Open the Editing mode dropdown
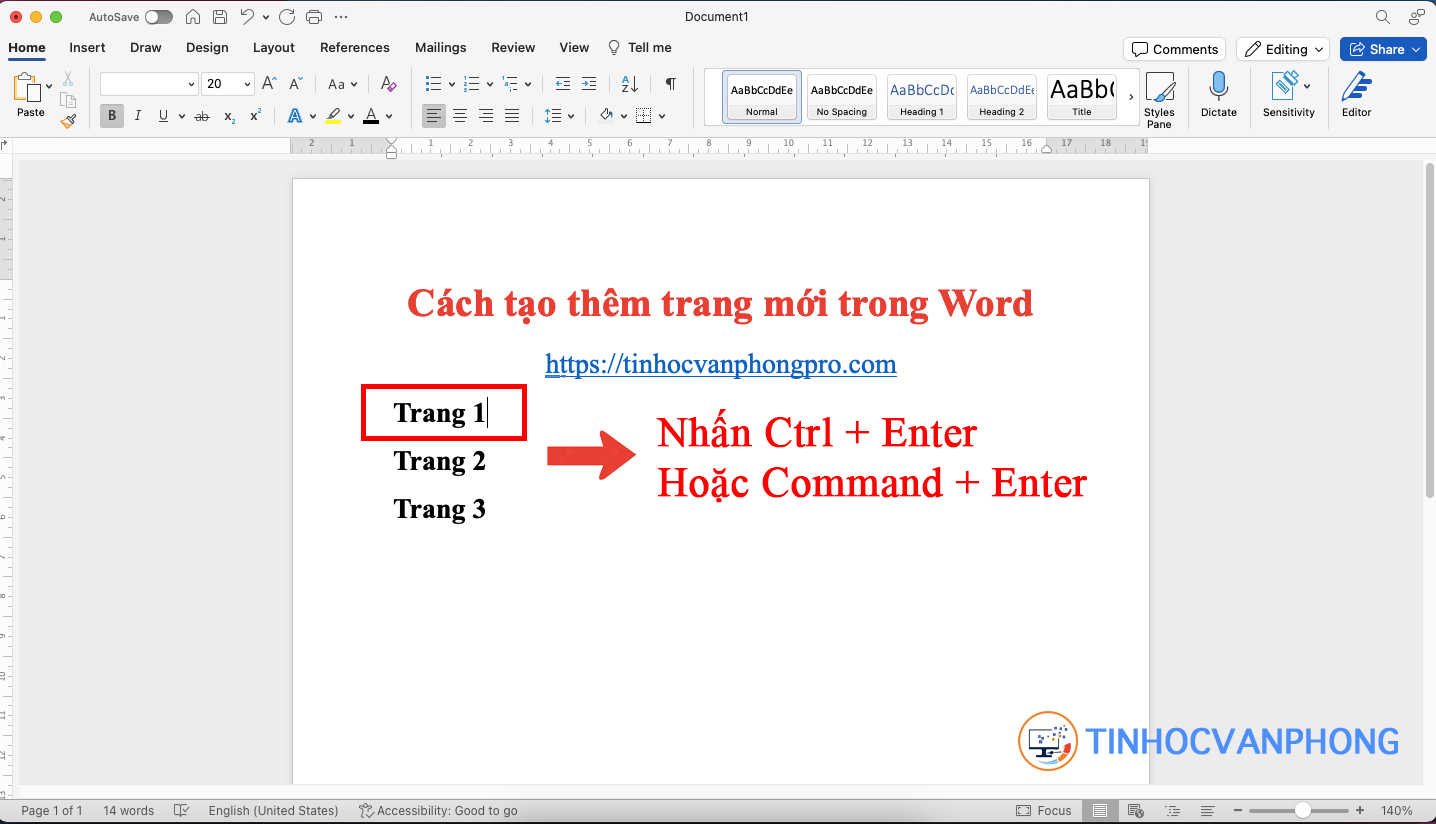This screenshot has height=824, width=1436. point(1282,49)
